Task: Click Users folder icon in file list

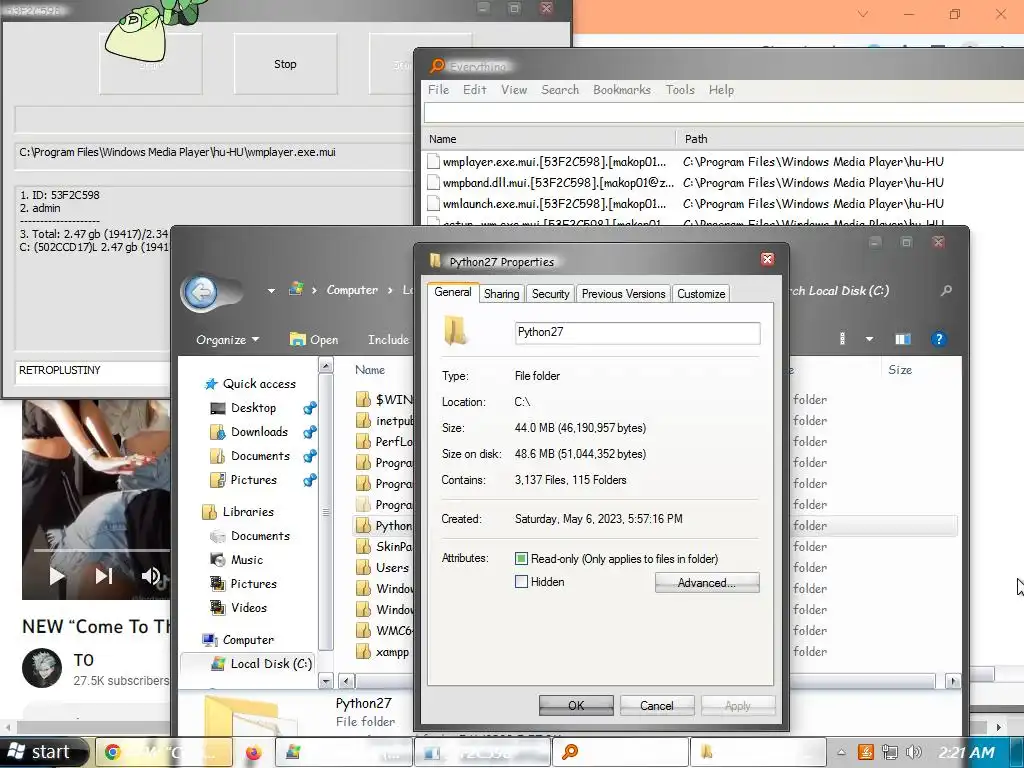Action: coord(364,568)
